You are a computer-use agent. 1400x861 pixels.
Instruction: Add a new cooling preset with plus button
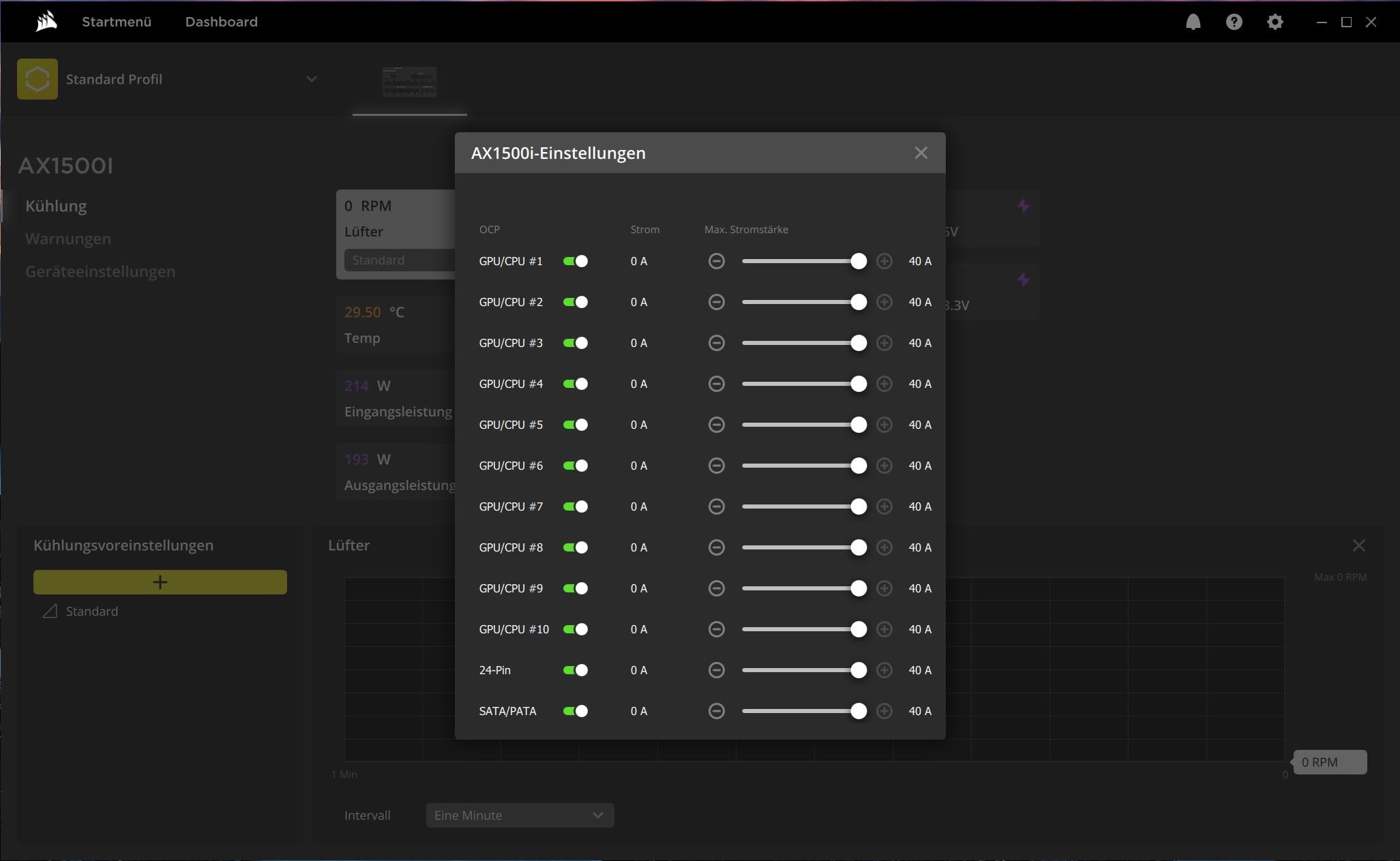(160, 582)
